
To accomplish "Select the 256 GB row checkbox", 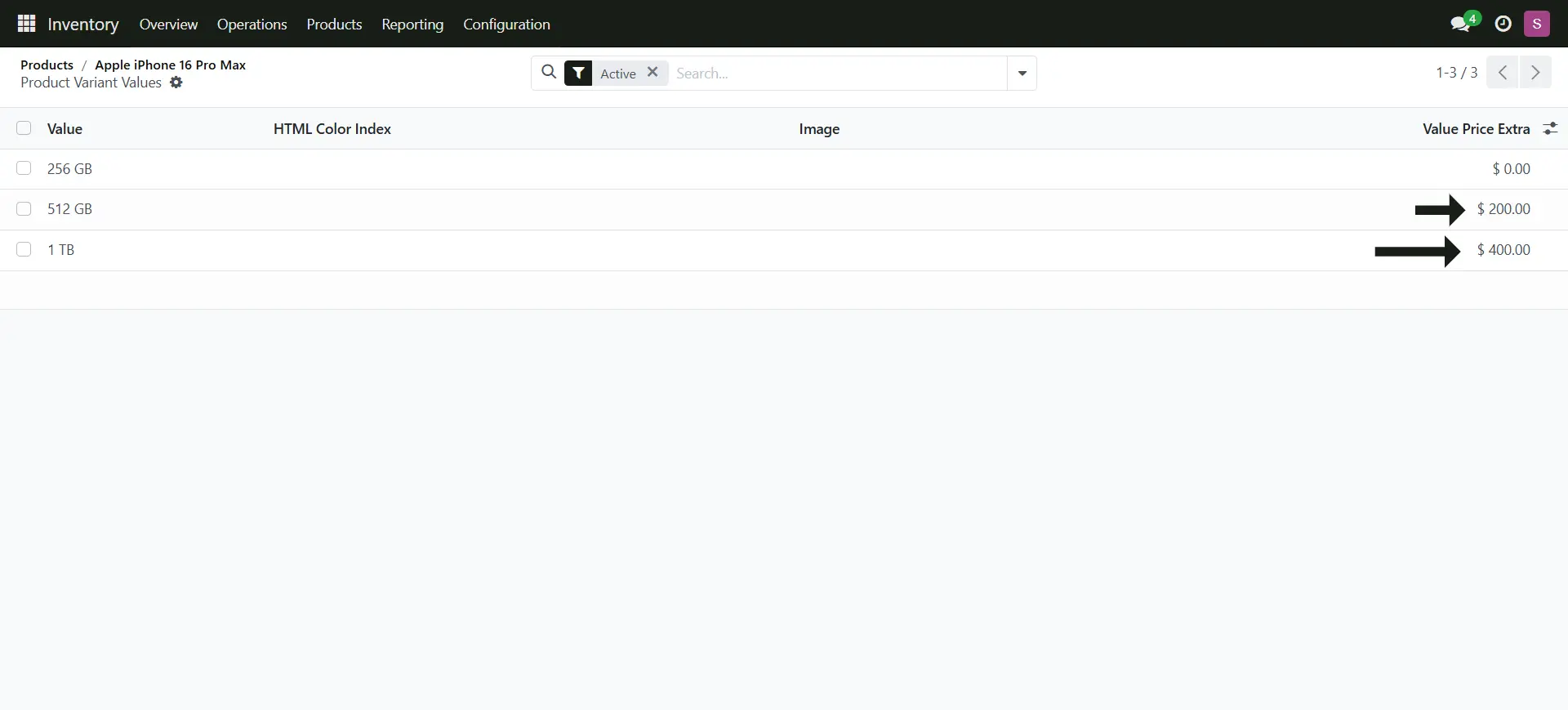I will [x=24, y=168].
